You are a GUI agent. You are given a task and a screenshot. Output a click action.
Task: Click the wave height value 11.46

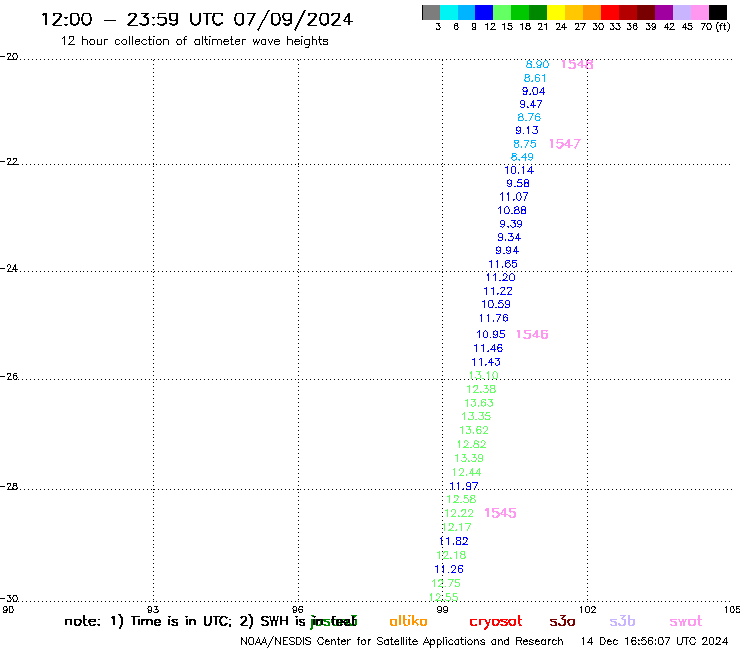(x=488, y=348)
